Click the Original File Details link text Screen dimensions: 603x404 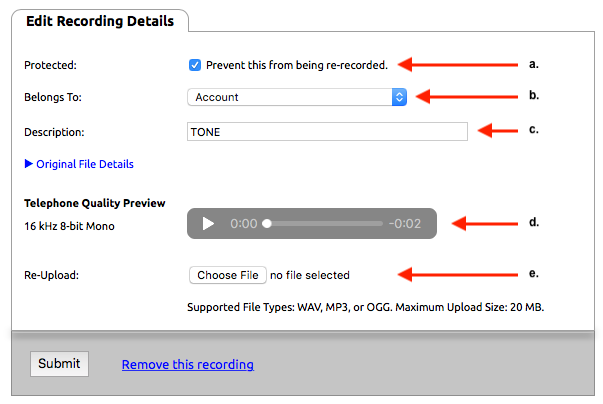tap(85, 164)
